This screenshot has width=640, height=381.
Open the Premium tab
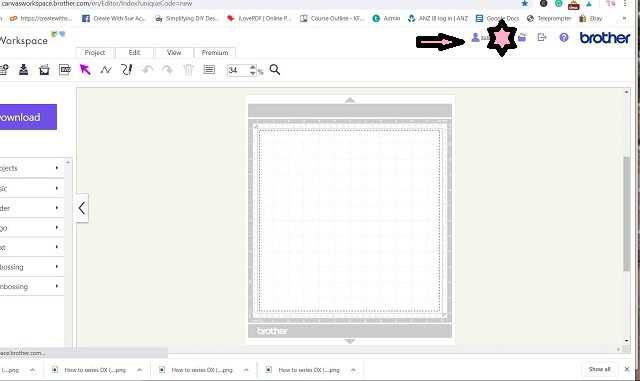[215, 53]
